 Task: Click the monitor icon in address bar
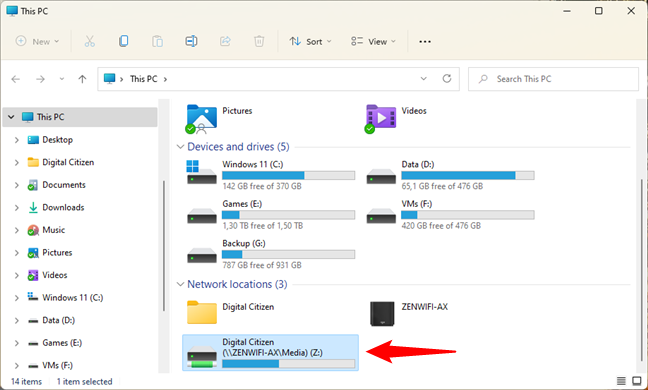(x=109, y=78)
